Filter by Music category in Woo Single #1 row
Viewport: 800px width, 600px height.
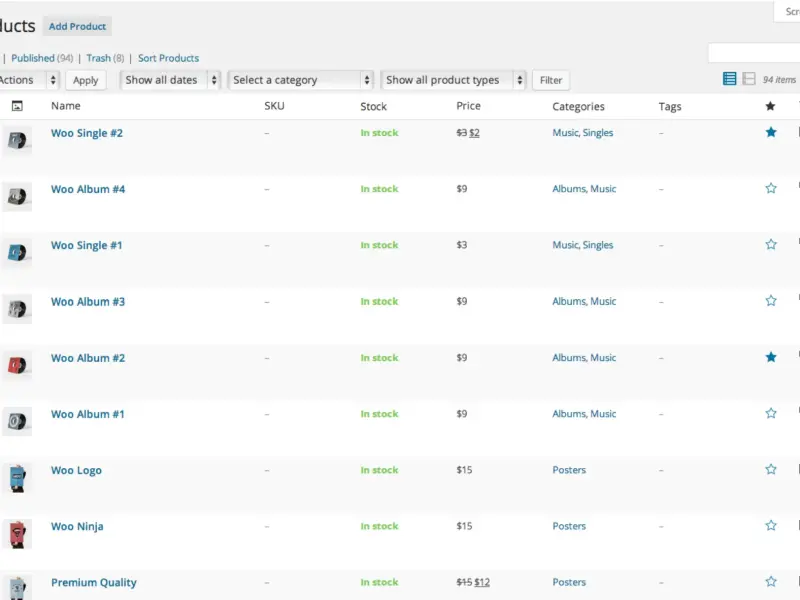pos(565,245)
